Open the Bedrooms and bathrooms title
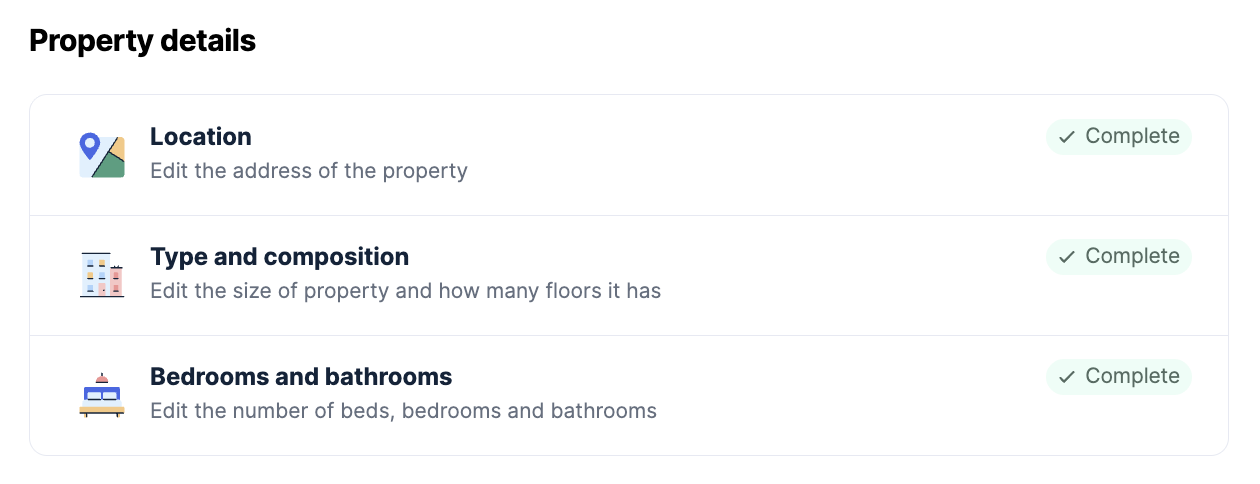Viewport: 1260px width, 484px height. (x=301, y=377)
